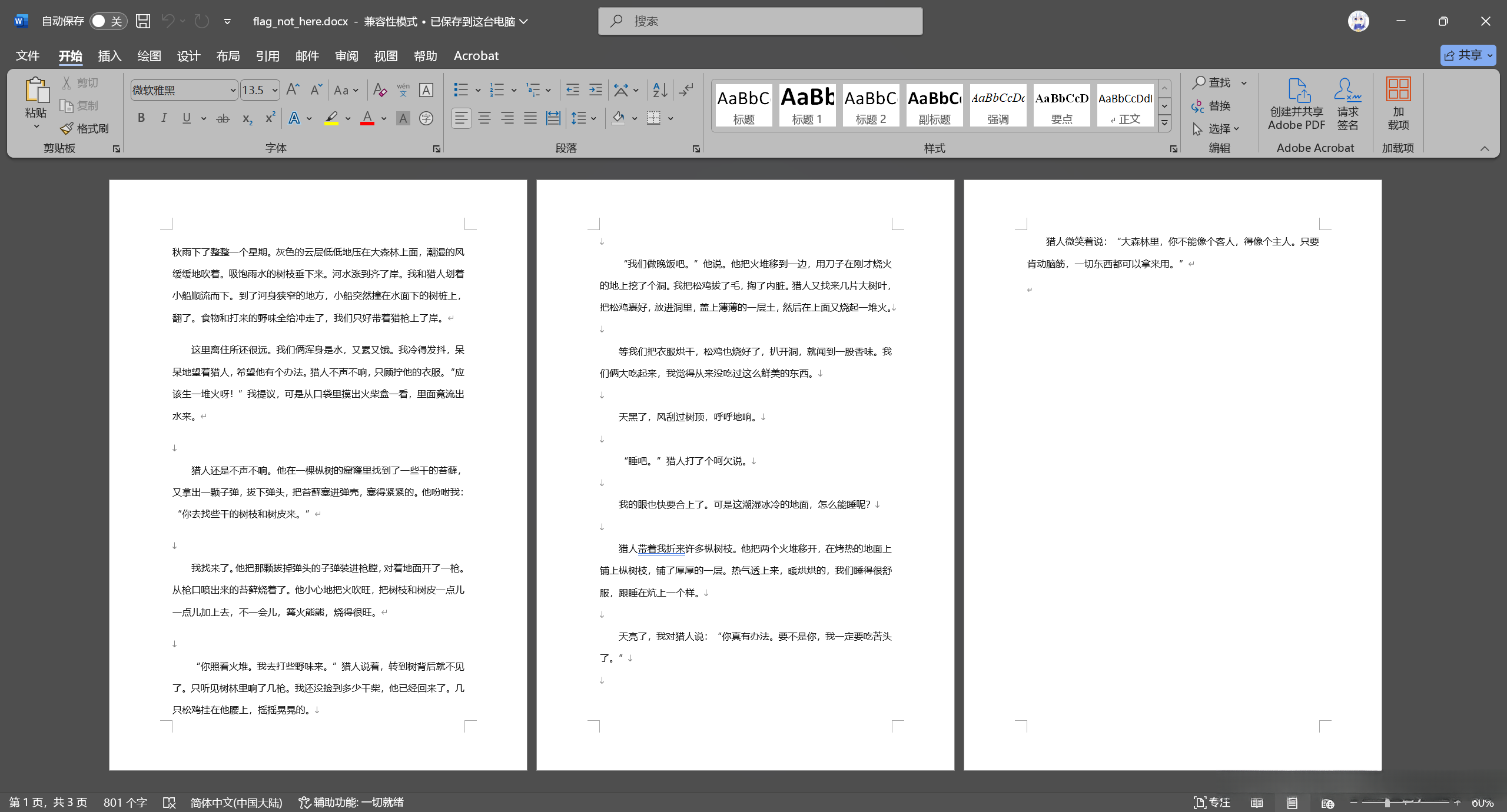Switch to the Review (审阅) tab

(x=346, y=56)
